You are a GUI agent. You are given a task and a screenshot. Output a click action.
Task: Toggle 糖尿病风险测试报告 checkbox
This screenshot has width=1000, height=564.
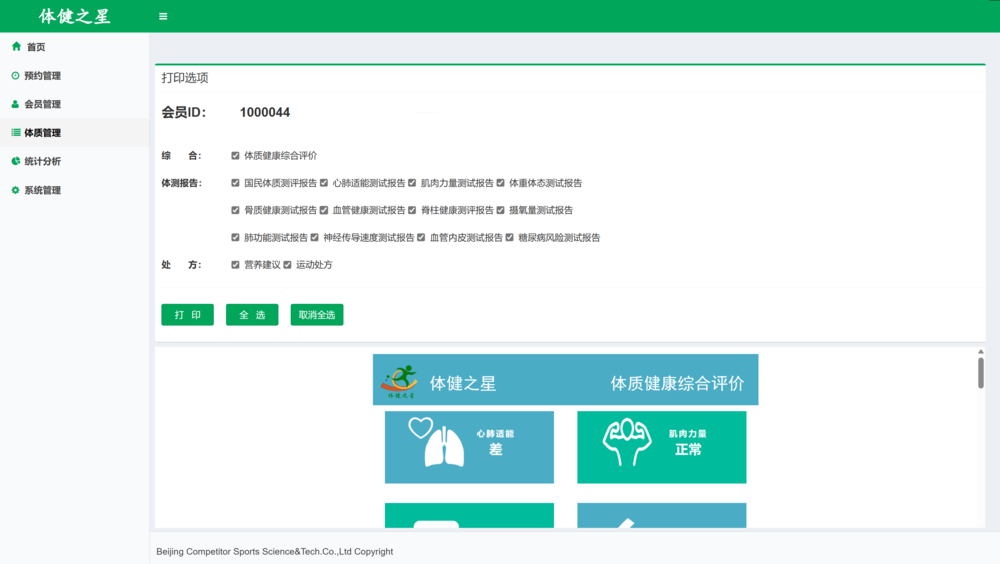[x=510, y=237]
